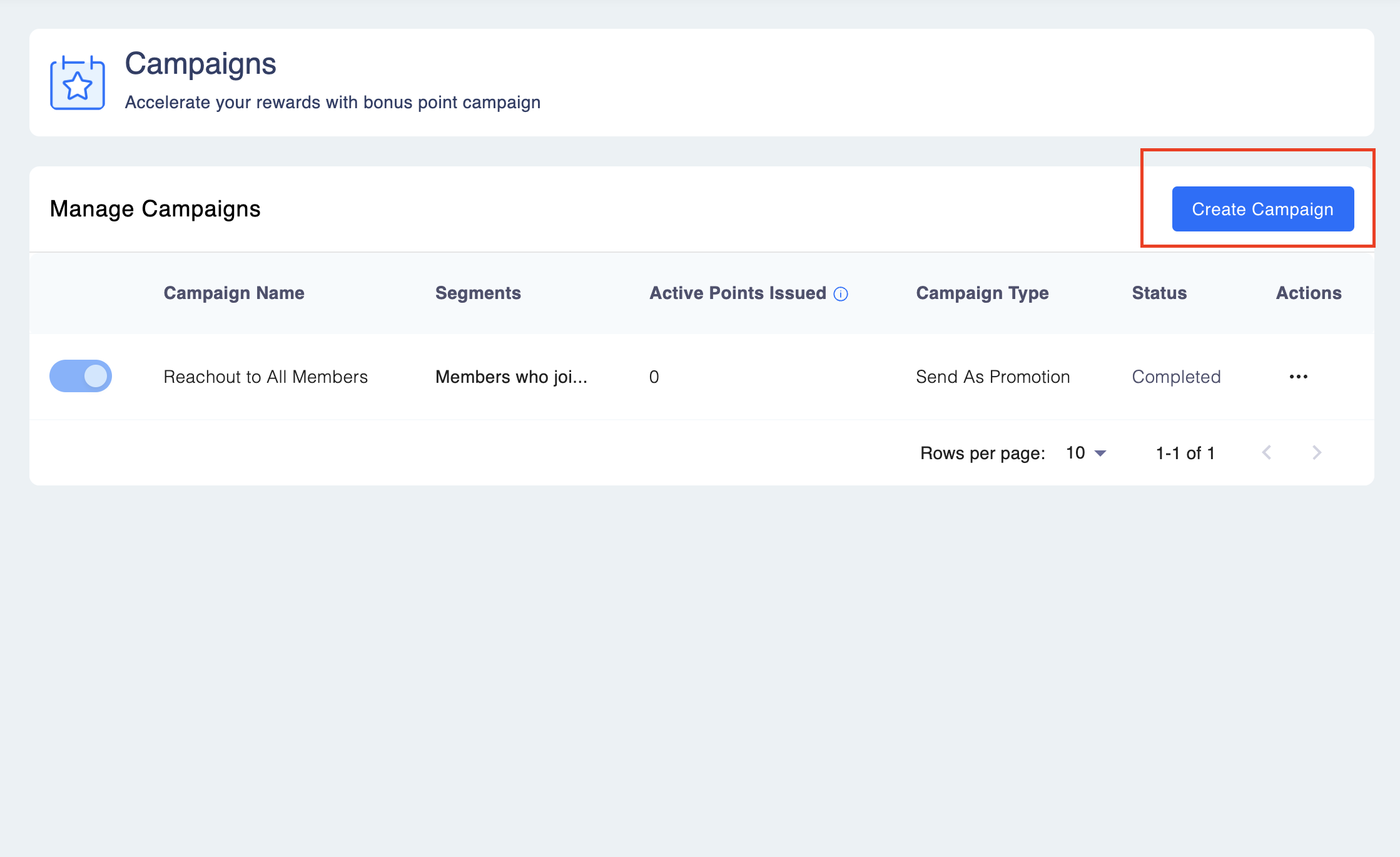Image resolution: width=1400 pixels, height=857 pixels.
Task: Go to the previous page arrow
Action: click(1267, 453)
